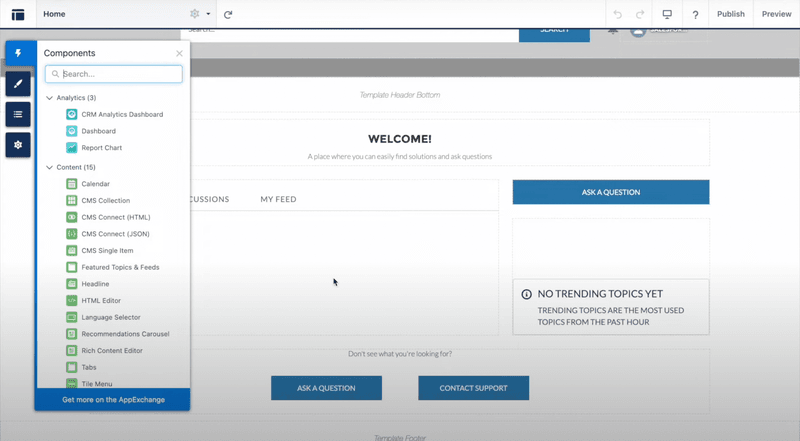
Task: Select the Calendar component
Action: pos(95,184)
